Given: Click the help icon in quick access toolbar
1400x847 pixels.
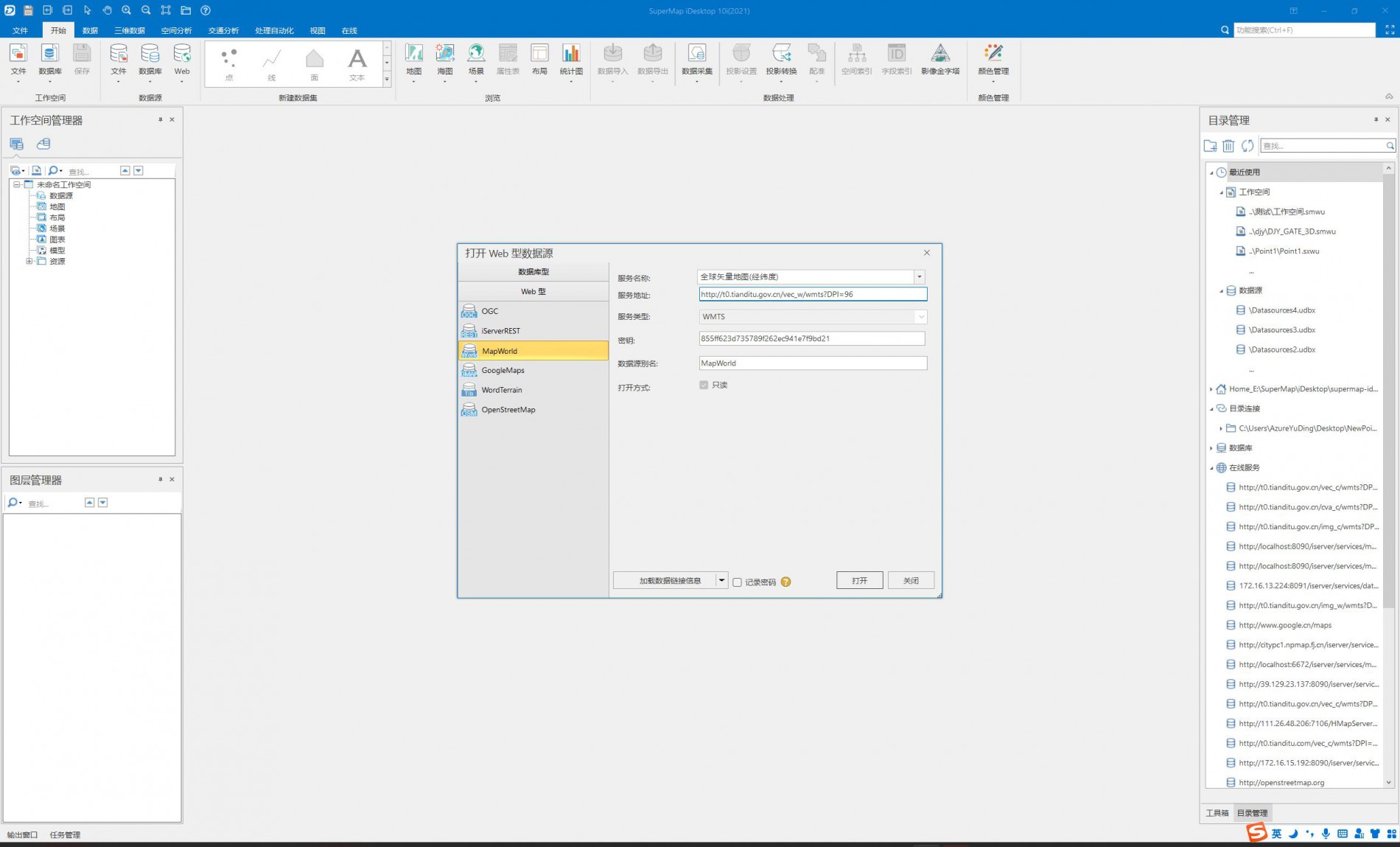Looking at the screenshot, I should coord(206,10).
